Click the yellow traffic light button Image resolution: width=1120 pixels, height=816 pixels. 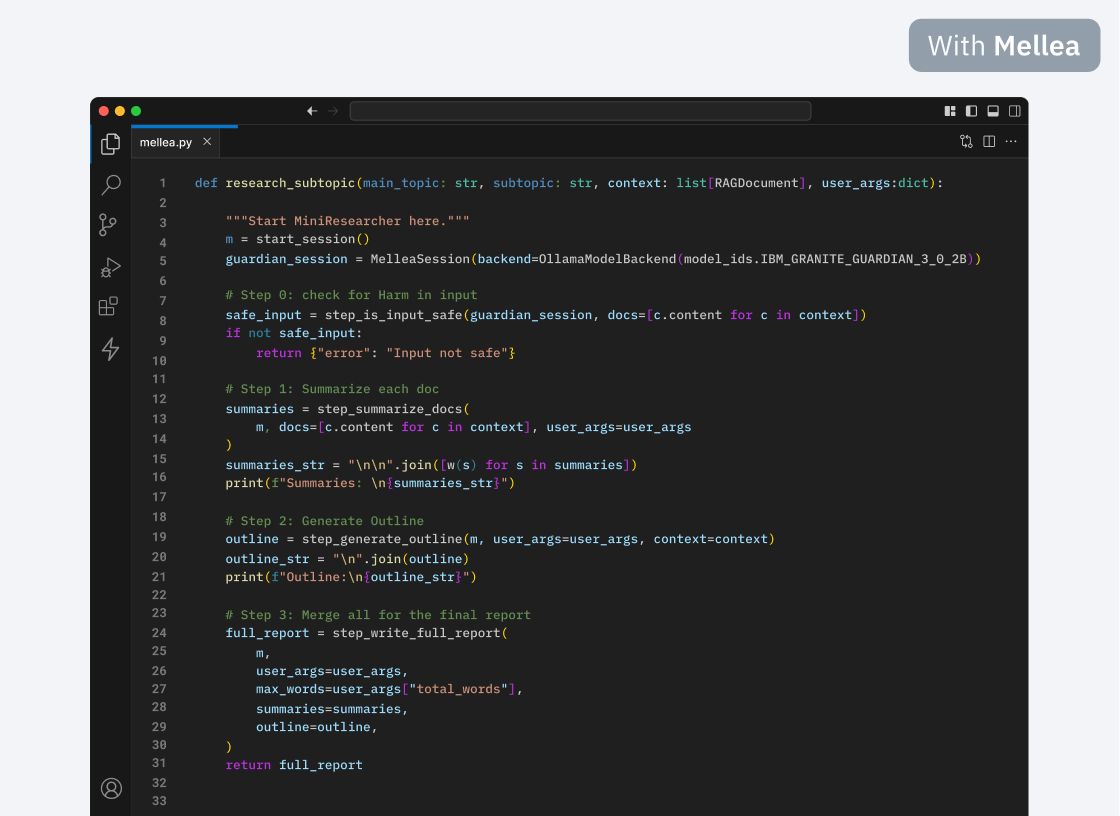tap(119, 111)
